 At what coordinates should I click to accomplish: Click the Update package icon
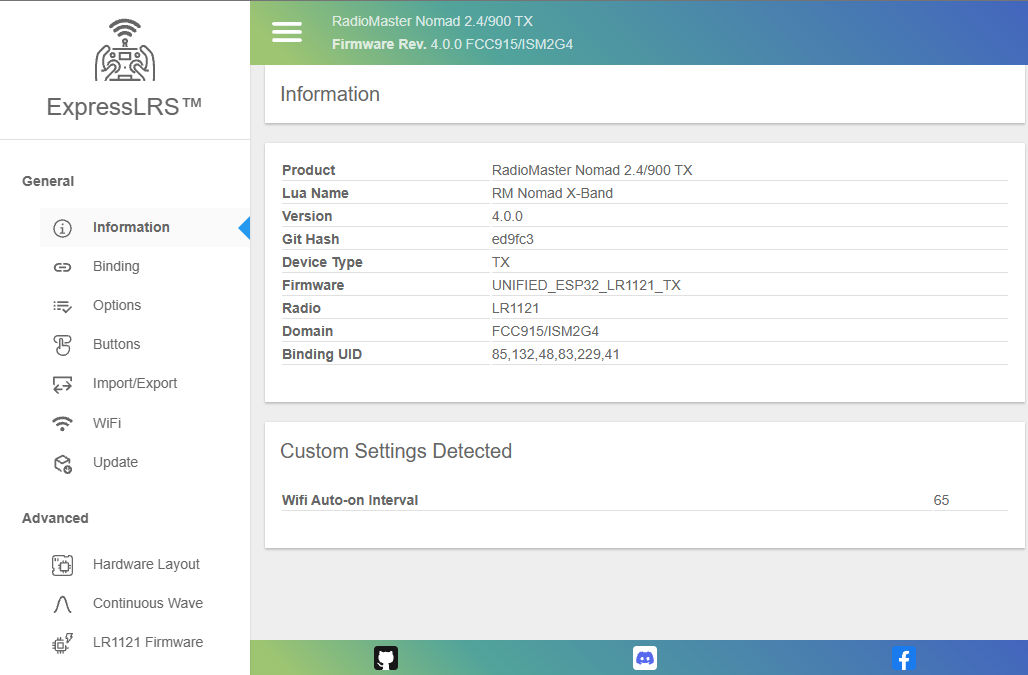click(x=62, y=462)
